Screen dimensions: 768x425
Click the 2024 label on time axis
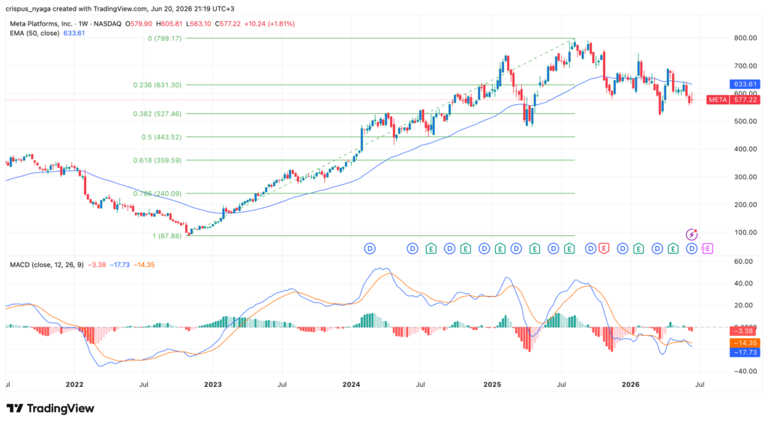351,385
